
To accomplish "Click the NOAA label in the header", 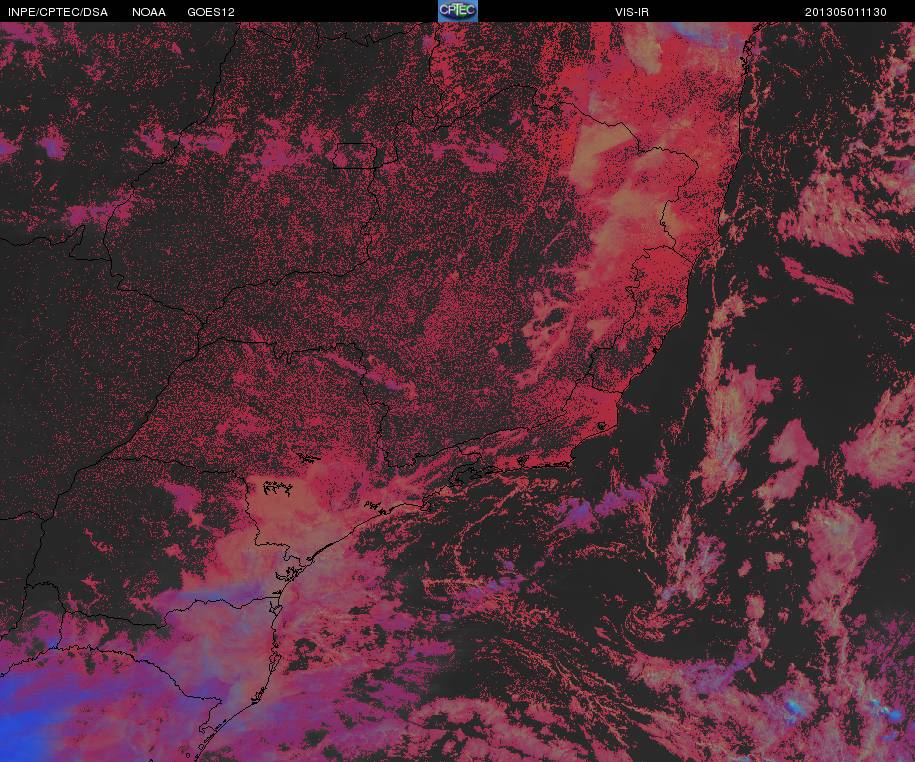I will click(149, 12).
